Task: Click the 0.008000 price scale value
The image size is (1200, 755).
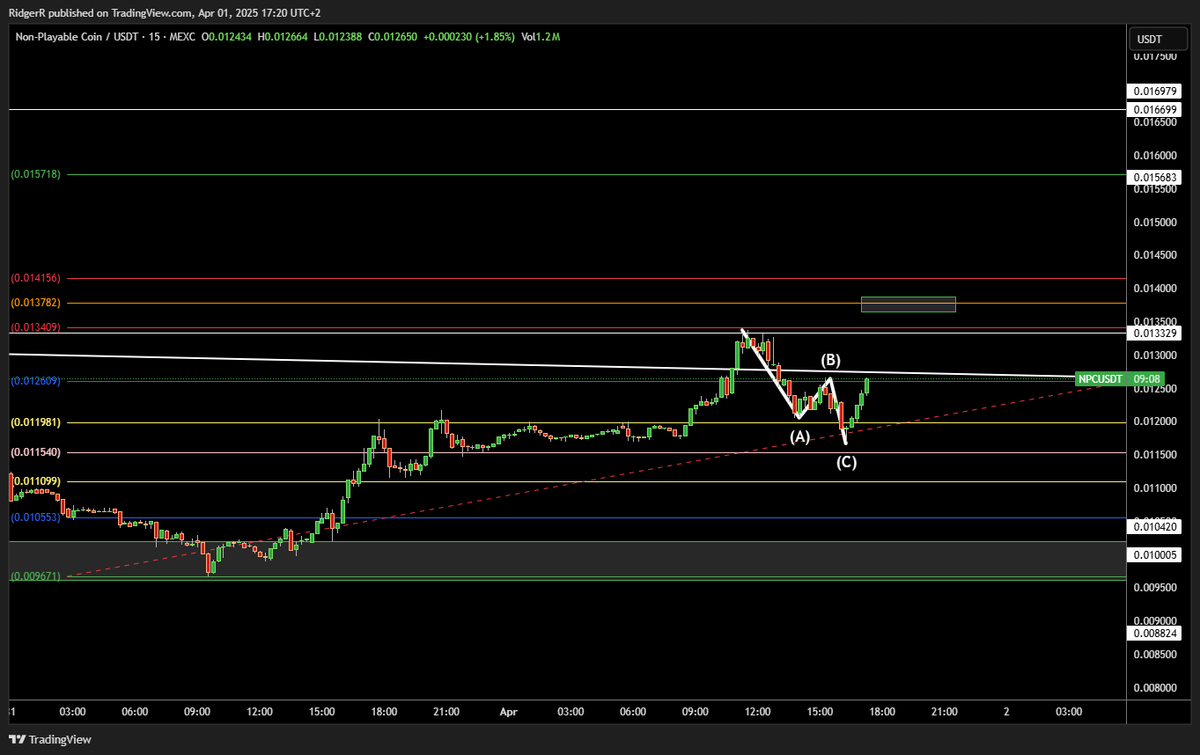Action: click(1153, 688)
